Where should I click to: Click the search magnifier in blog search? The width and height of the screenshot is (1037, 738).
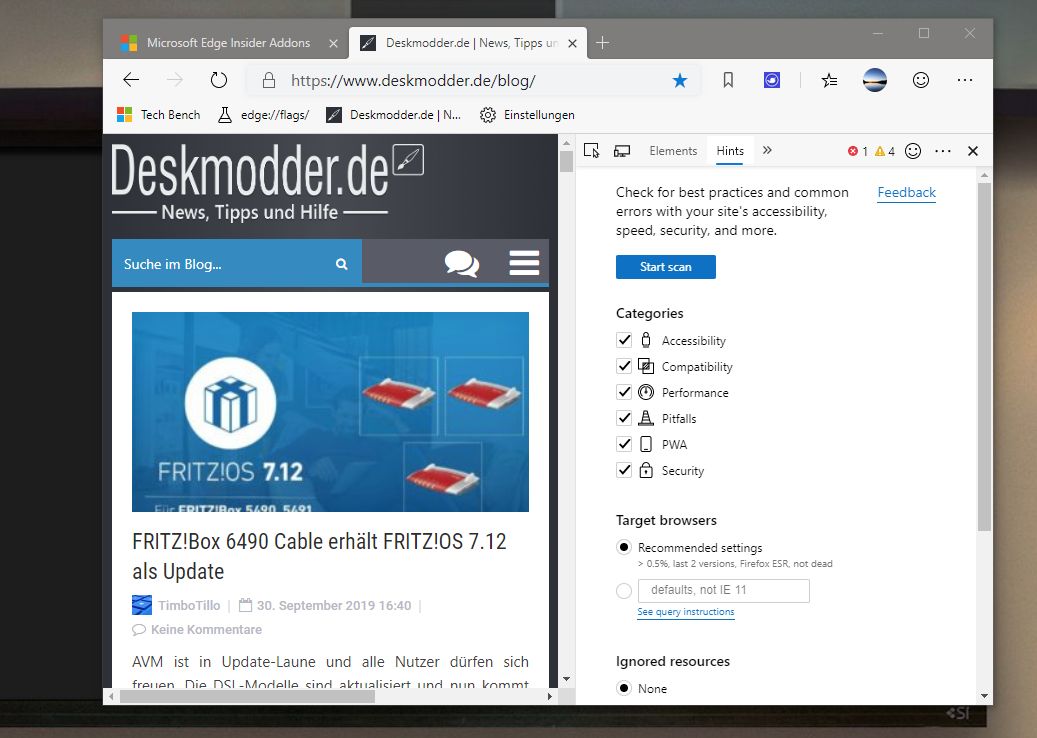click(x=341, y=264)
